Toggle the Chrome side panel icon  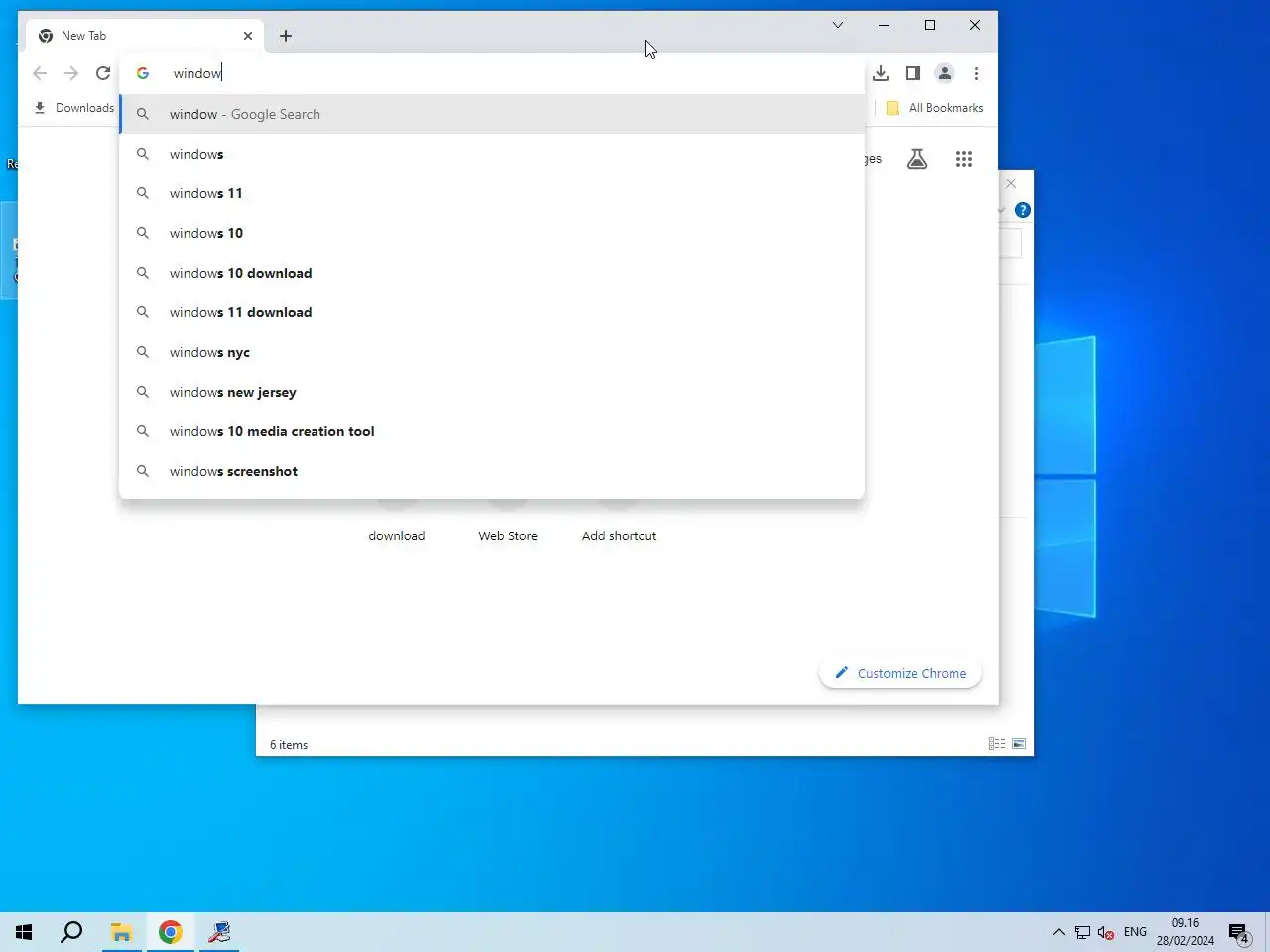click(x=913, y=73)
